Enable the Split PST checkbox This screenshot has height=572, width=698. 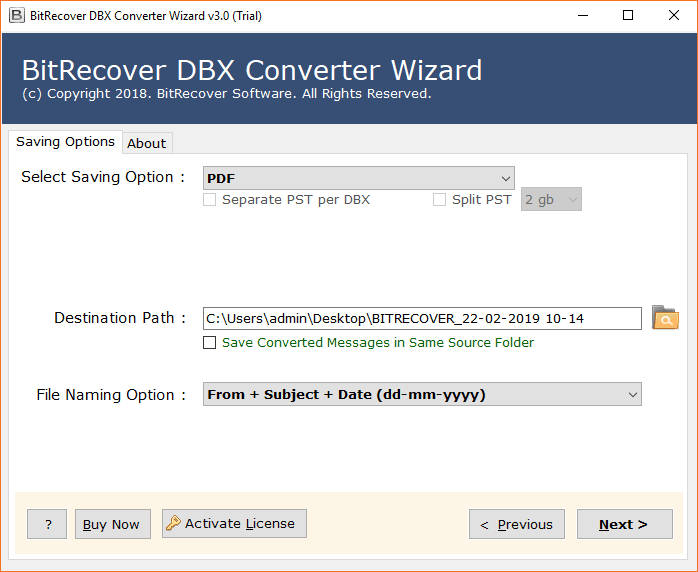(x=439, y=199)
